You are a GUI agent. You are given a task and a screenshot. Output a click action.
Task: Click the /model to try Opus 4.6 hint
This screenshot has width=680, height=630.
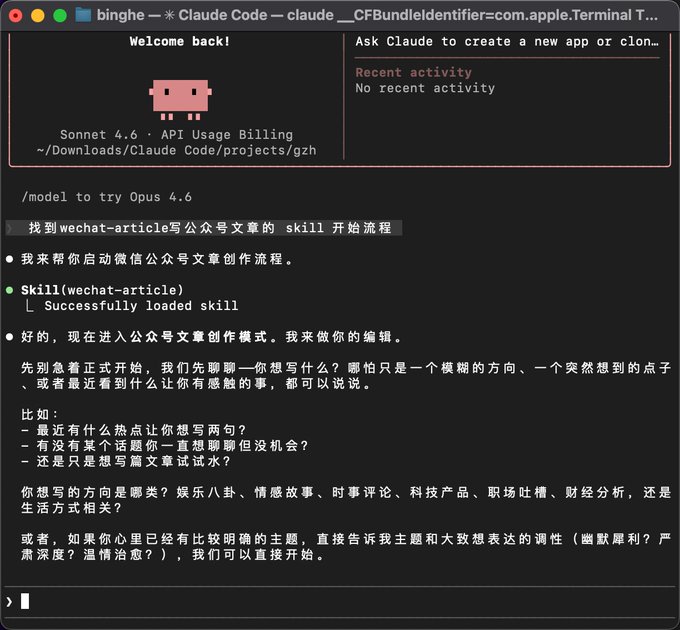tap(107, 197)
